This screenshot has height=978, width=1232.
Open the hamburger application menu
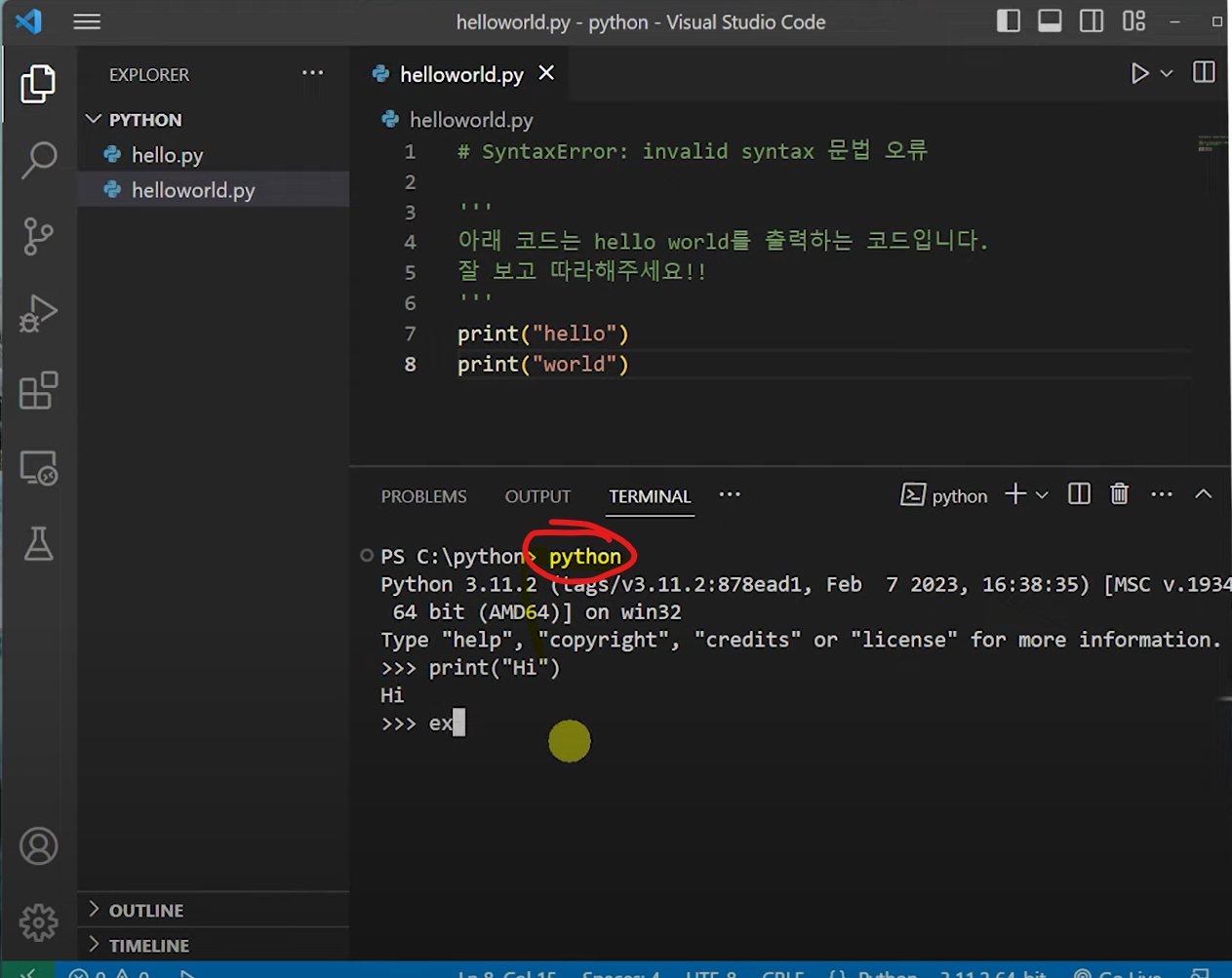pyautogui.click(x=87, y=21)
